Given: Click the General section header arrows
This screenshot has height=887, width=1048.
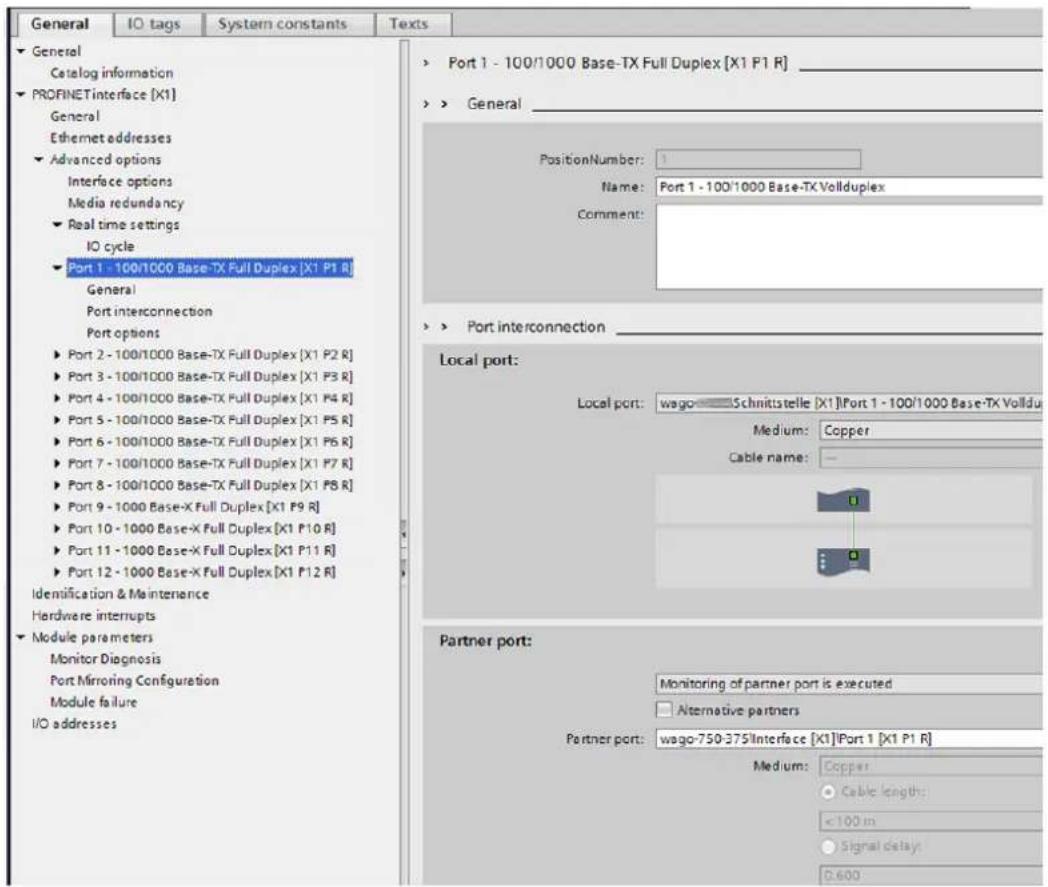Looking at the screenshot, I should coord(435,104).
